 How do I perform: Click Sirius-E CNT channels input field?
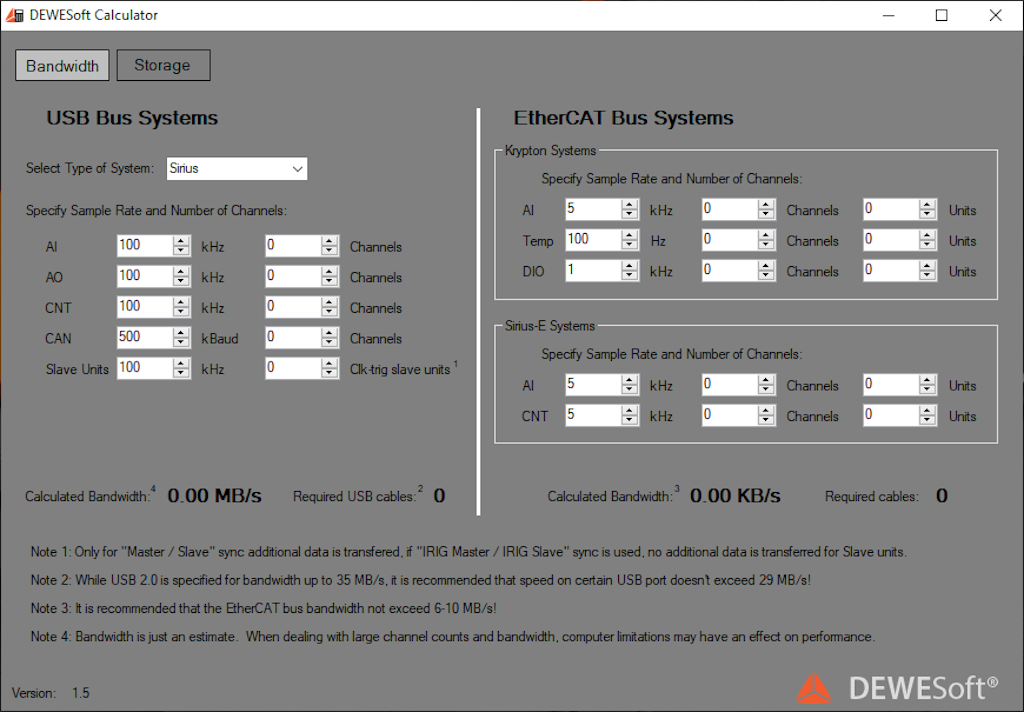tap(730, 415)
